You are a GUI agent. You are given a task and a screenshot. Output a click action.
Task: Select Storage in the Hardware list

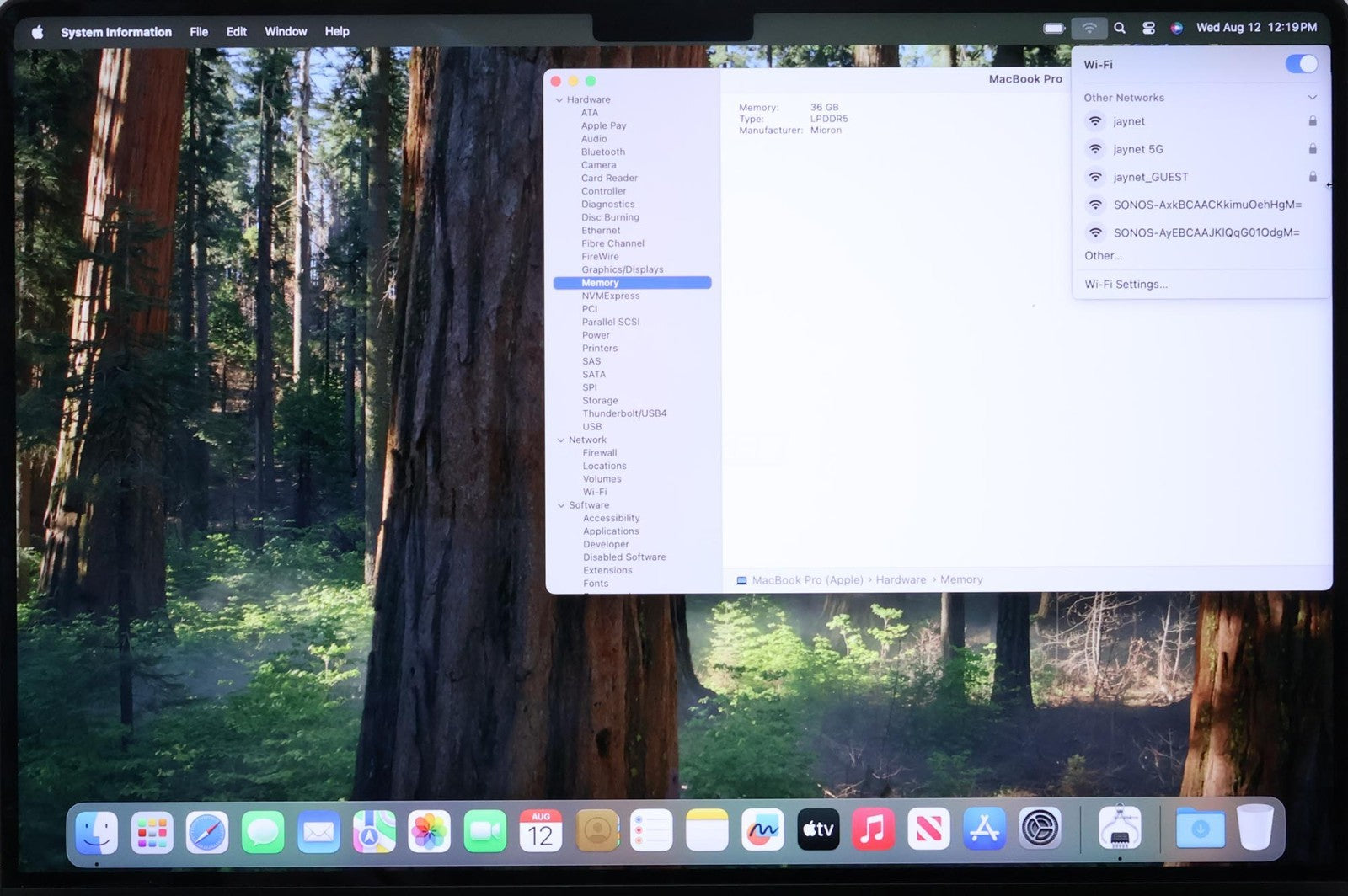(600, 401)
